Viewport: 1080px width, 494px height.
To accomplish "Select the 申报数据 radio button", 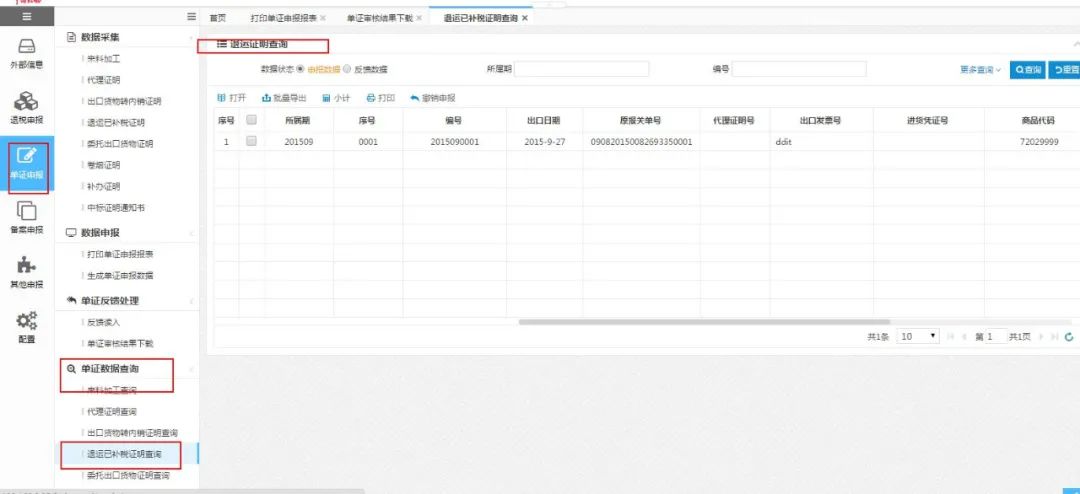I will [300, 69].
